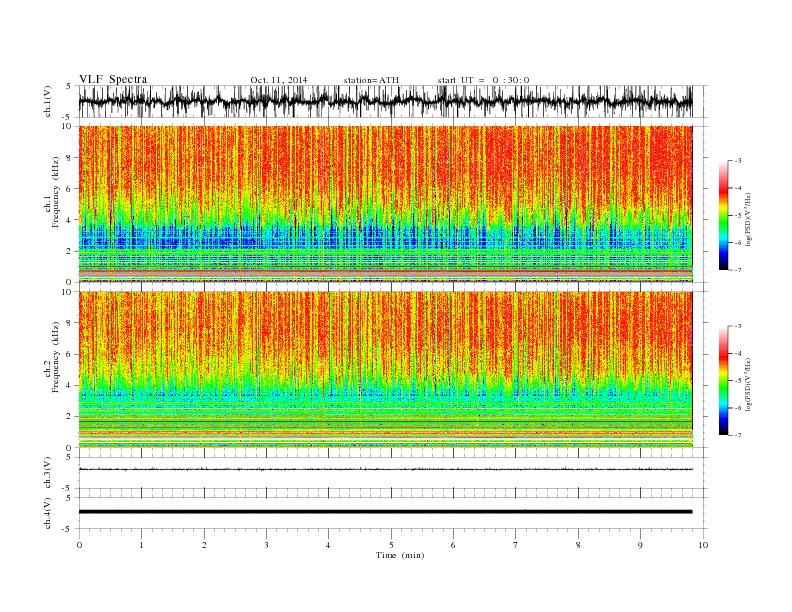Click the "ch.1(V)" waveform axis label
The width and height of the screenshot is (792, 612).
coord(47,101)
